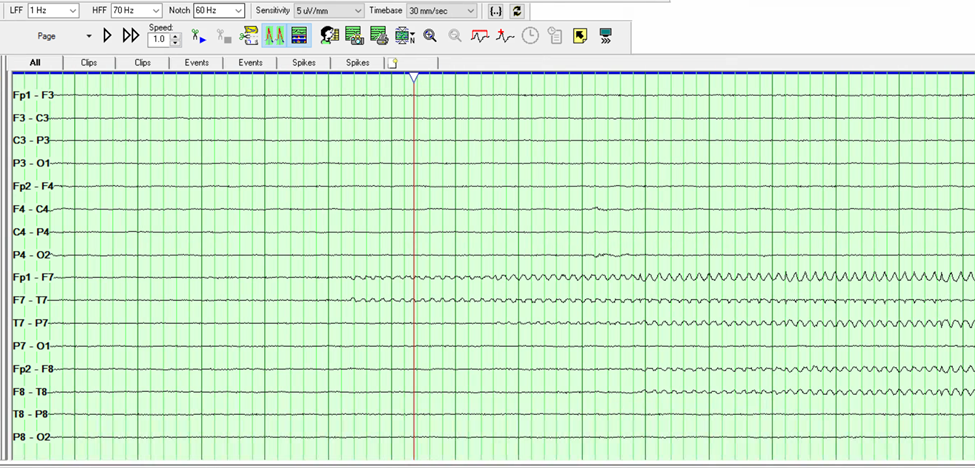The height and width of the screenshot is (468, 975).
Task: Toggle the highlighted montage display button
Action: [298, 36]
